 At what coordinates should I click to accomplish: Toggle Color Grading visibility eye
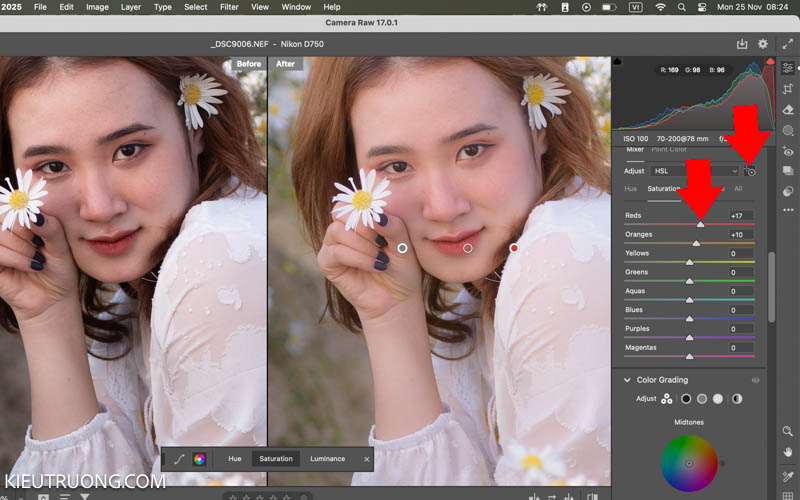click(756, 380)
